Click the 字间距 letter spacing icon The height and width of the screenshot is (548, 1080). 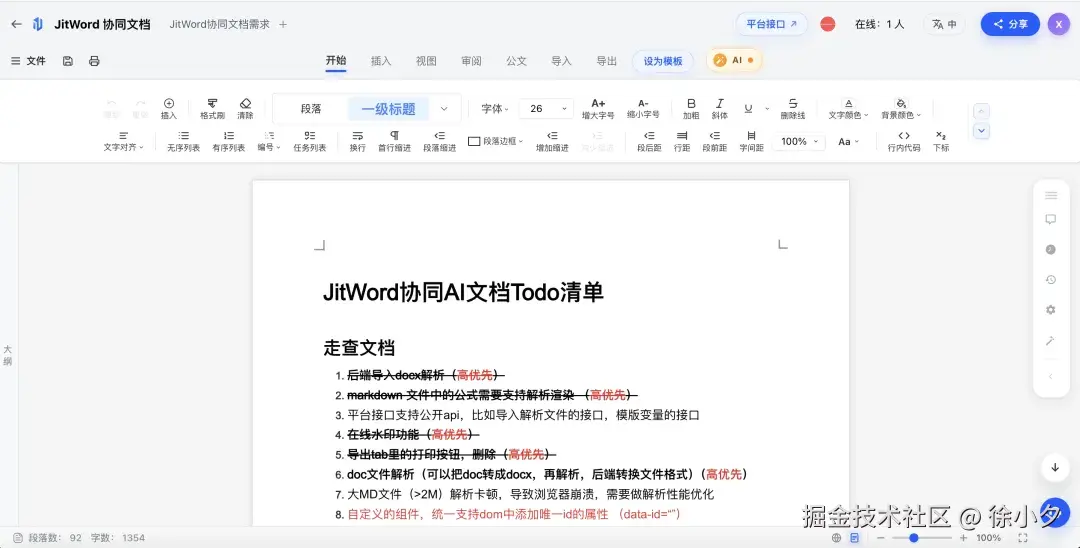[x=751, y=140]
